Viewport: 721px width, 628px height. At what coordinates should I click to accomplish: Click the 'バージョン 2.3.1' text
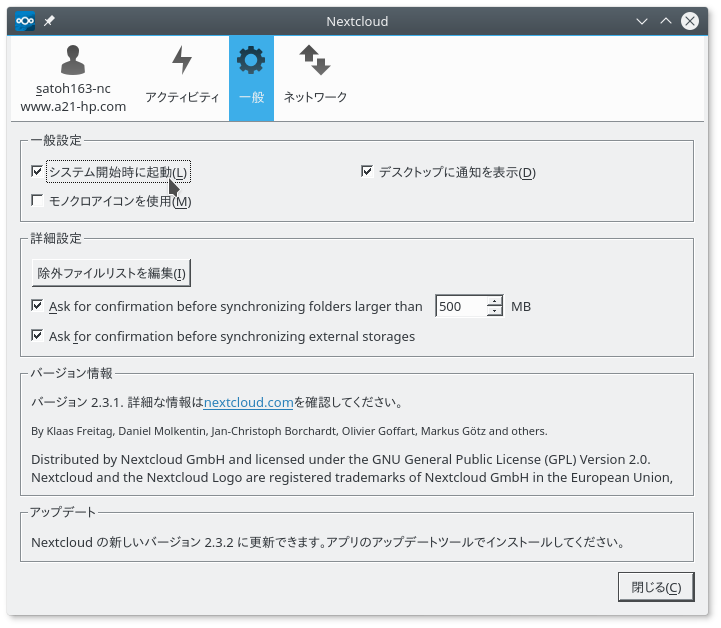point(76,403)
